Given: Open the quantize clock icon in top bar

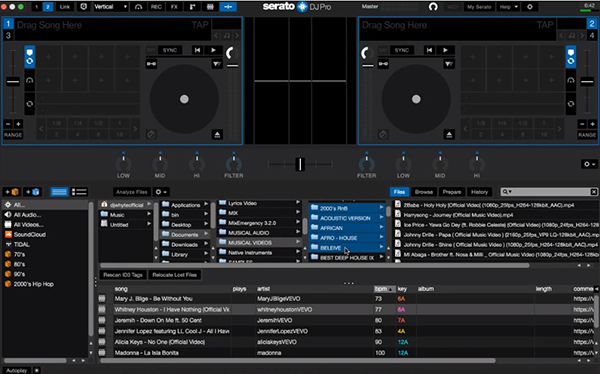Looking at the screenshot, I should 83,7.
